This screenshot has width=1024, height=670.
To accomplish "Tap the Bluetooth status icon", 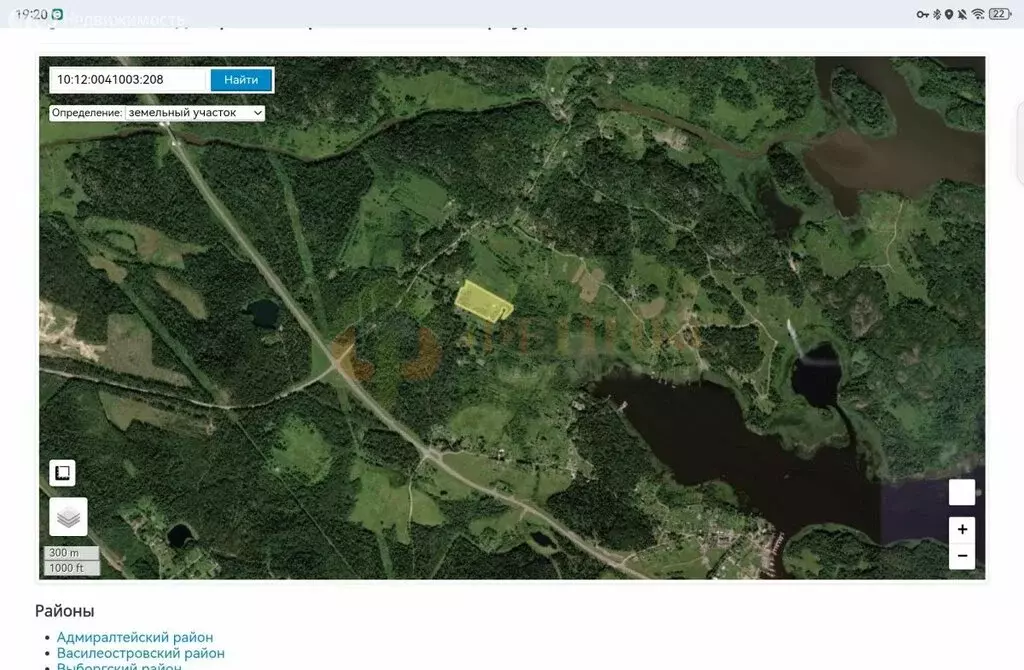I will pos(937,14).
